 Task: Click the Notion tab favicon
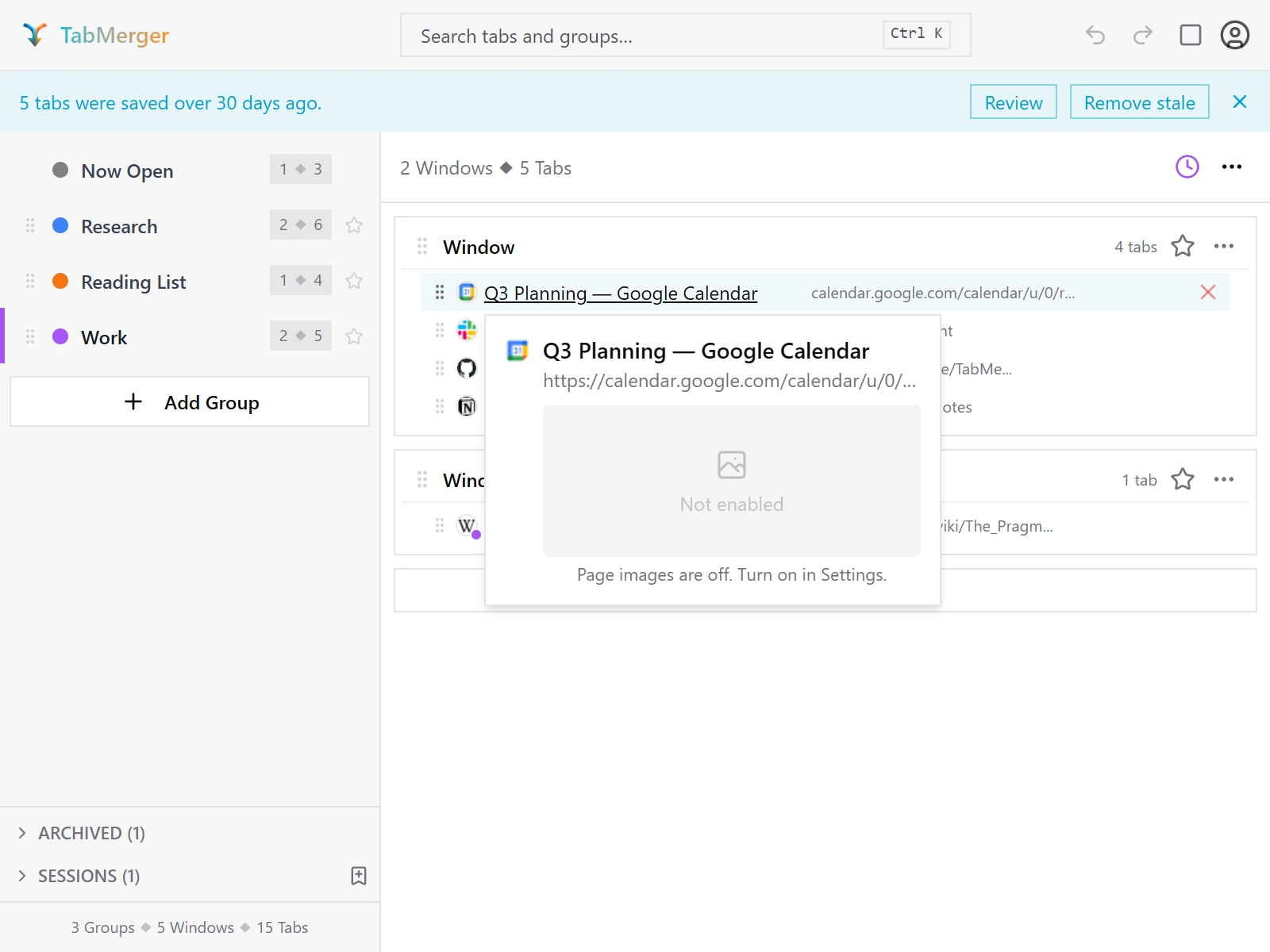(x=467, y=407)
